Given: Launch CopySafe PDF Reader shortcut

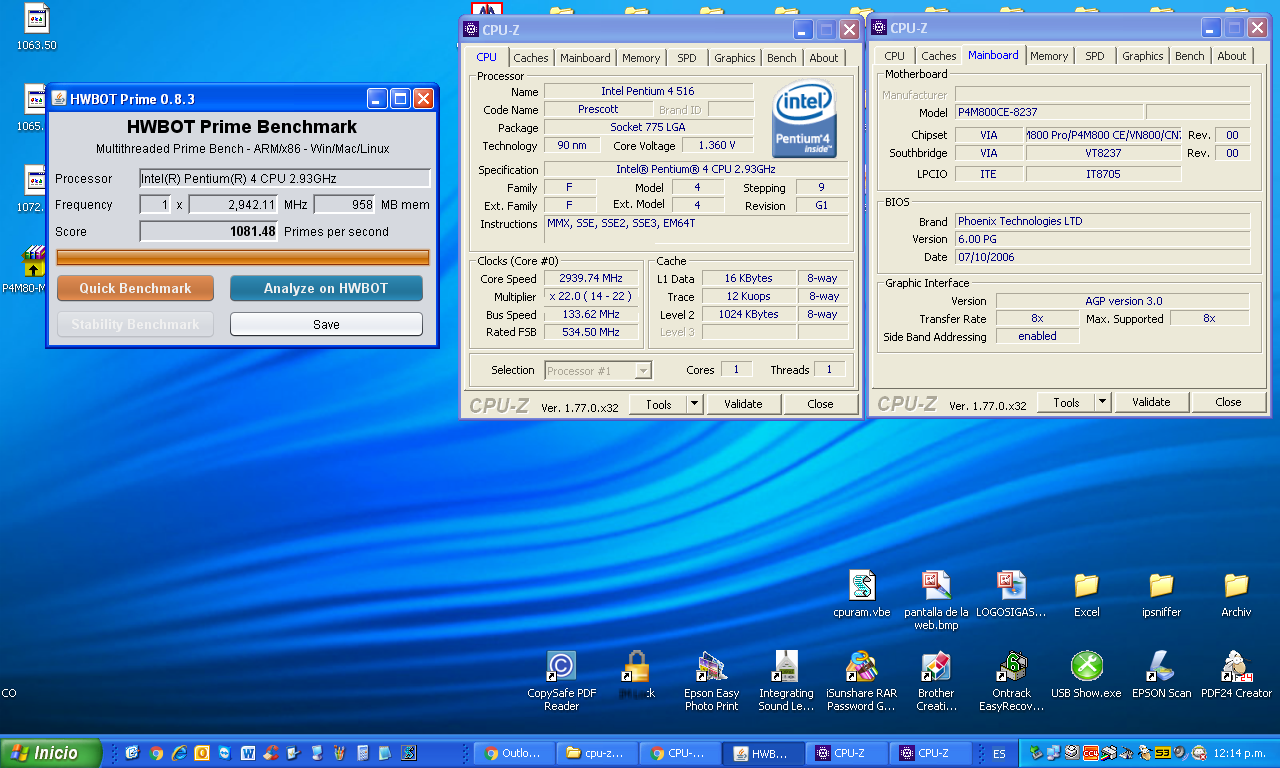Looking at the screenshot, I should click(561, 681).
